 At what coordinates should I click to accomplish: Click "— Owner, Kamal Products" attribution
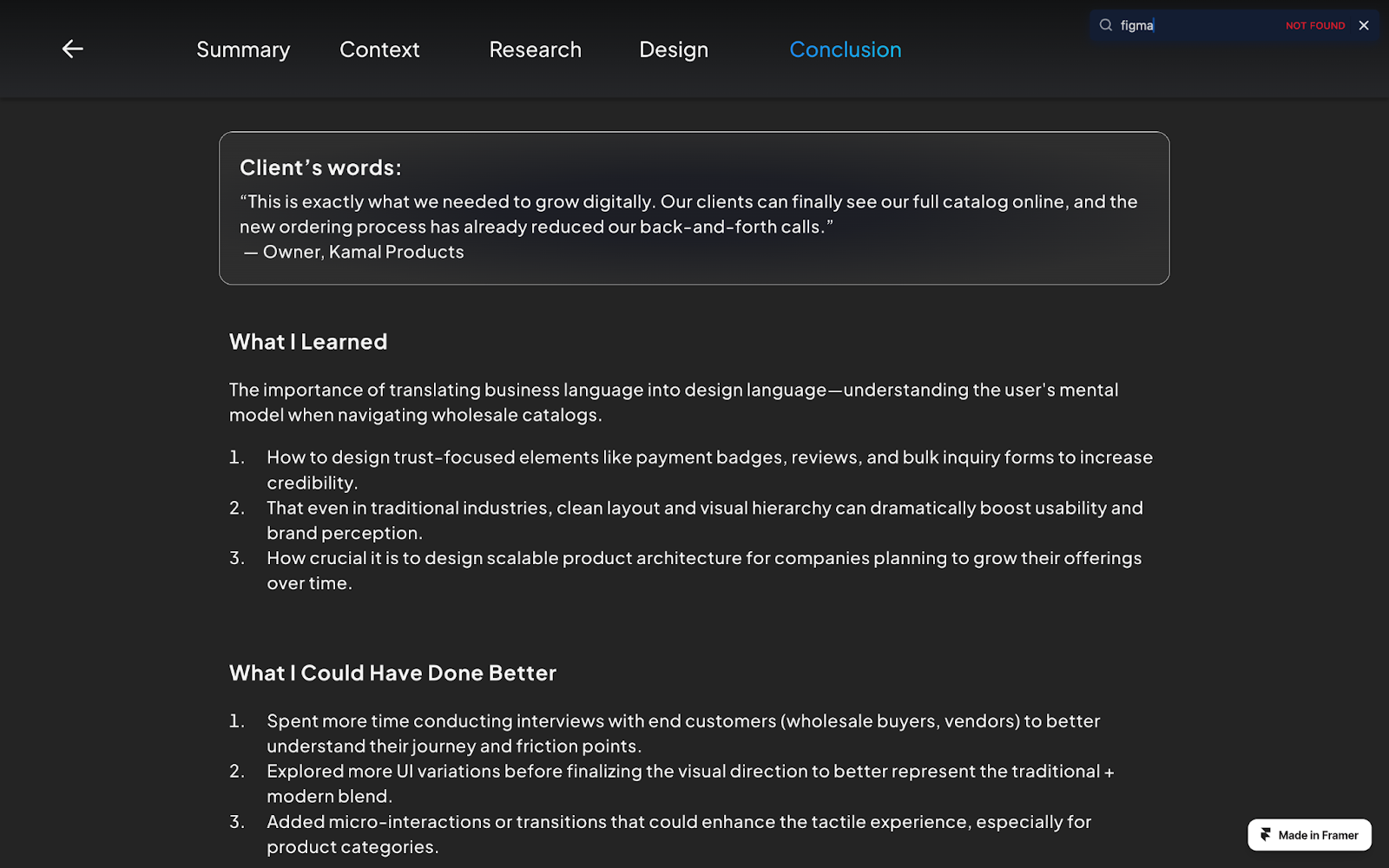[x=353, y=252]
